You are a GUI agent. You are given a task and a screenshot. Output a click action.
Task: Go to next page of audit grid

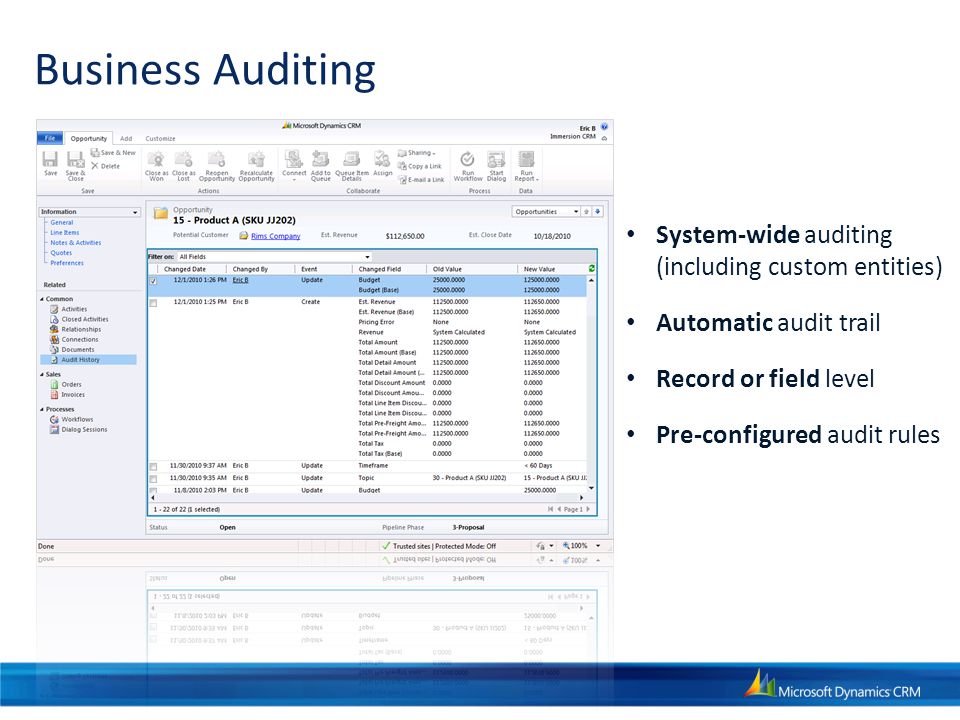(588, 509)
